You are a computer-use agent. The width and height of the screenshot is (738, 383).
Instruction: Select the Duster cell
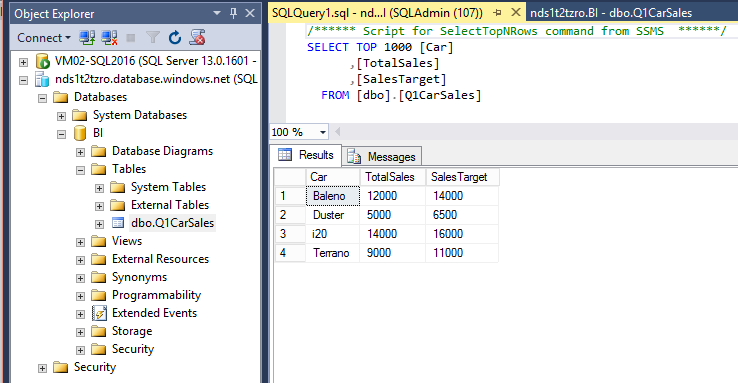point(333,215)
